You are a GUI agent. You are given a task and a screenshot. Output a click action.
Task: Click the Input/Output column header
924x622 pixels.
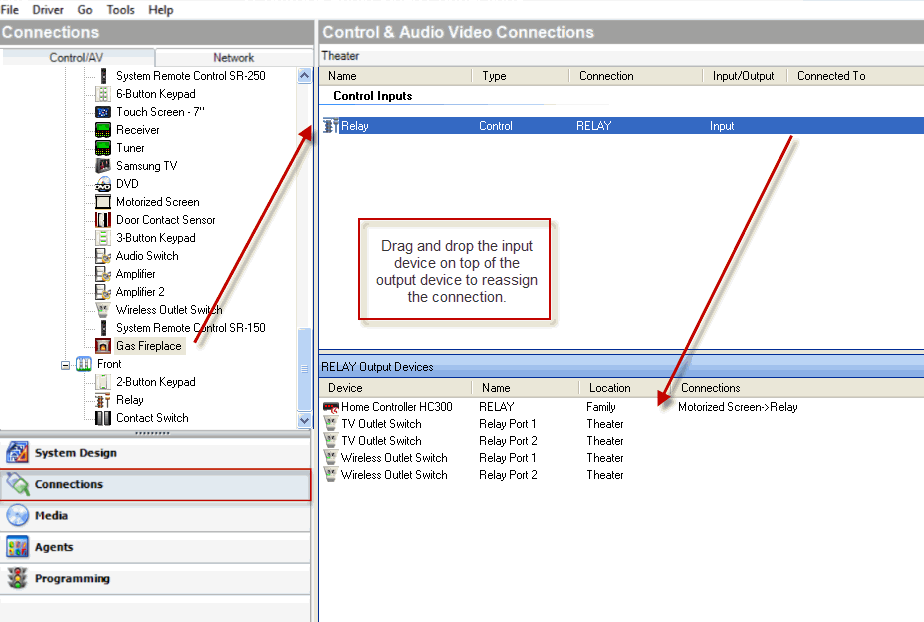click(743, 76)
